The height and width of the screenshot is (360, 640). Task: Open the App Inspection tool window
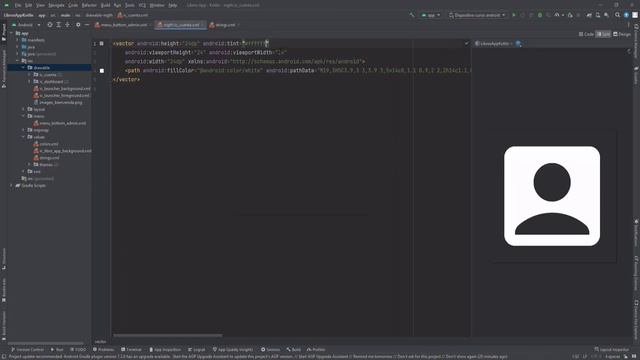tap(165, 350)
